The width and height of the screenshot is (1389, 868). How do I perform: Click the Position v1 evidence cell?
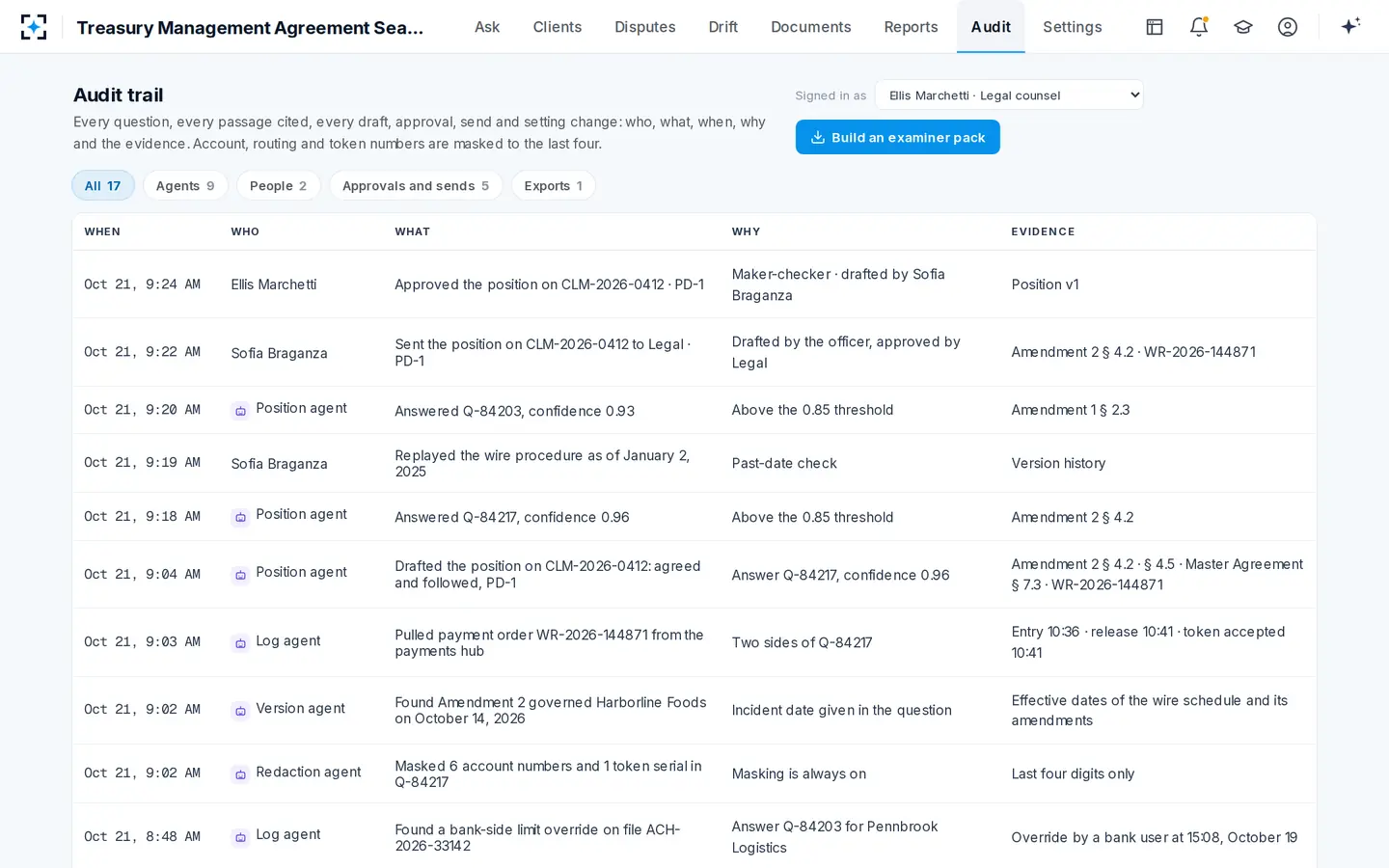[1045, 285]
